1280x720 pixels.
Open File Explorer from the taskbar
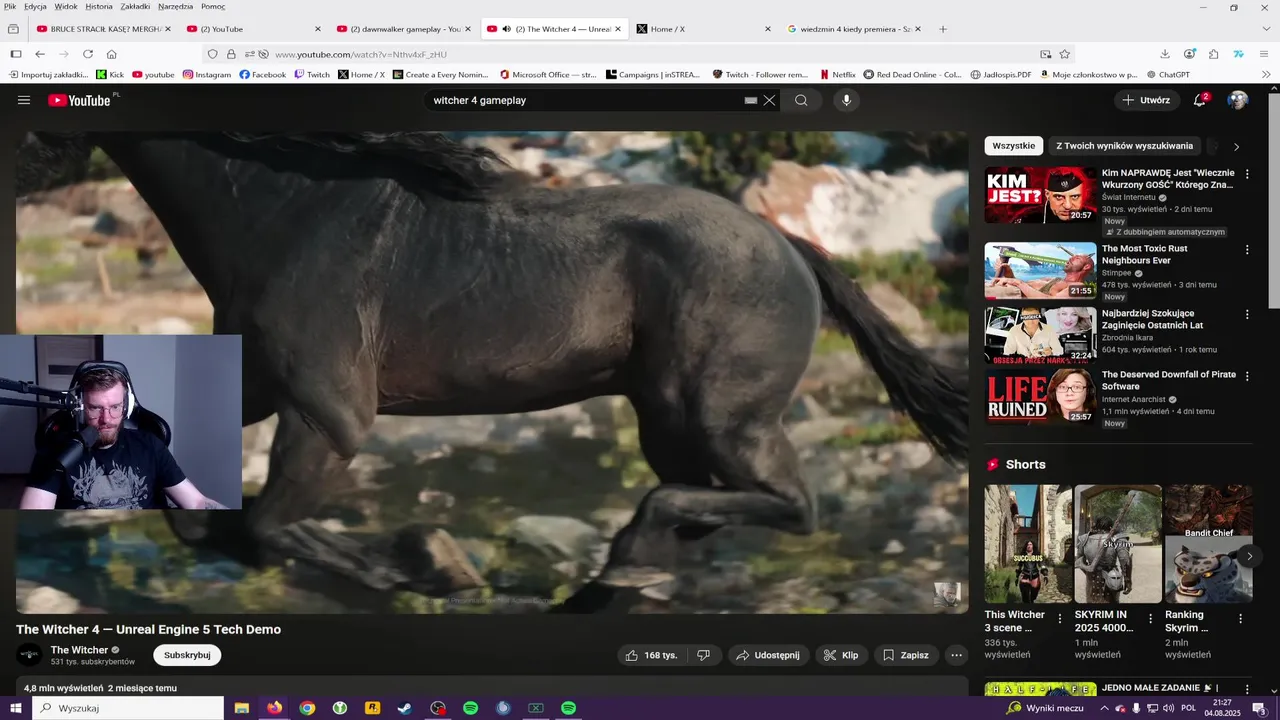(241, 708)
